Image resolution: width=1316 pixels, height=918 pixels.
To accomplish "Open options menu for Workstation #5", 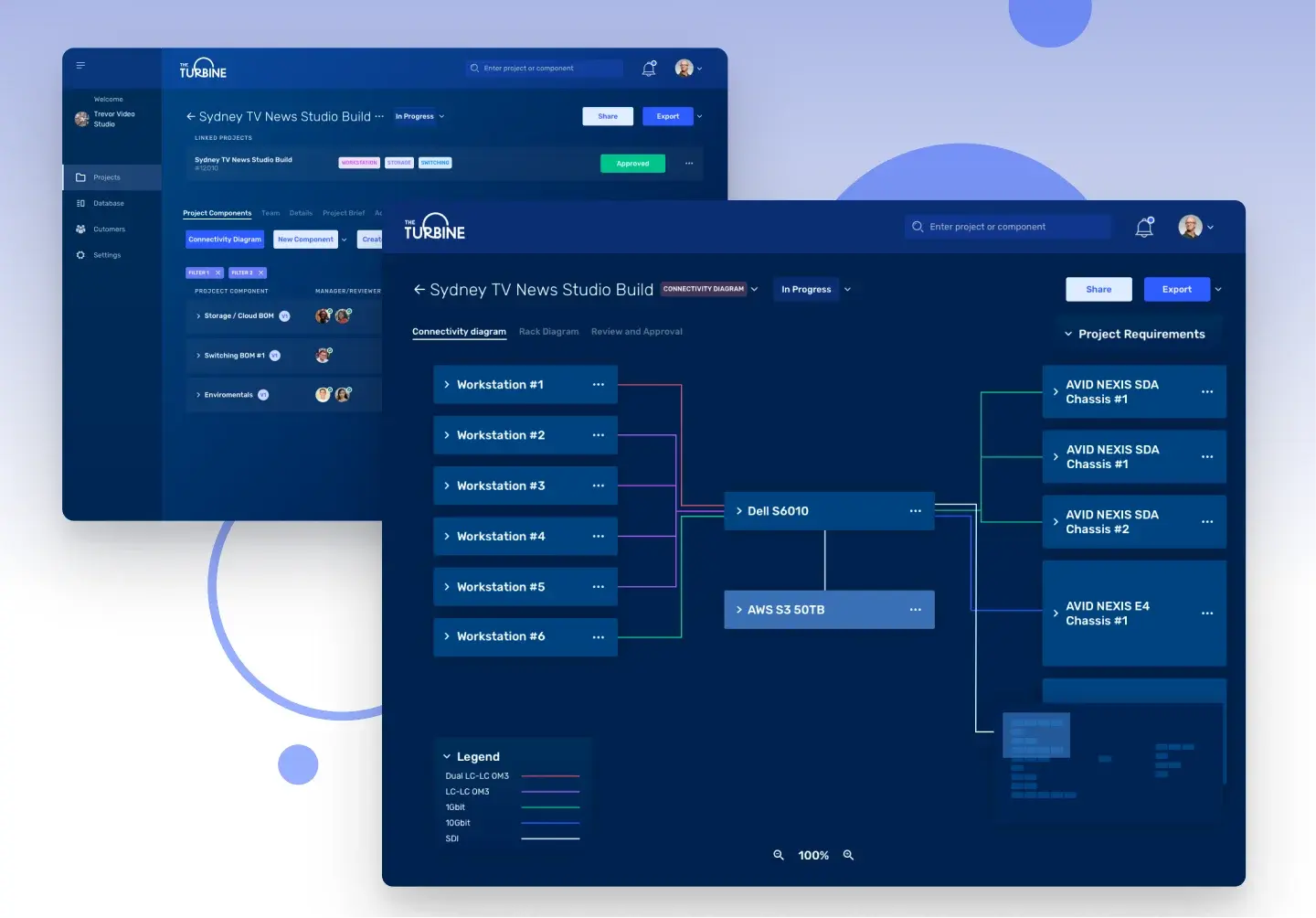I will [x=599, y=587].
